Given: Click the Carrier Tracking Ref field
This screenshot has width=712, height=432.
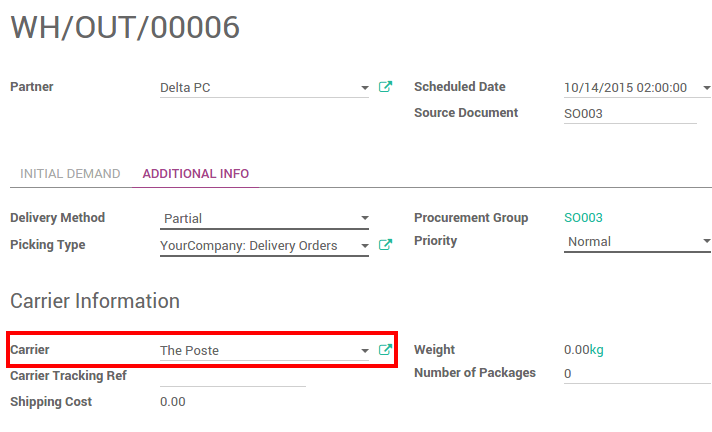Looking at the screenshot, I should coord(232,377).
